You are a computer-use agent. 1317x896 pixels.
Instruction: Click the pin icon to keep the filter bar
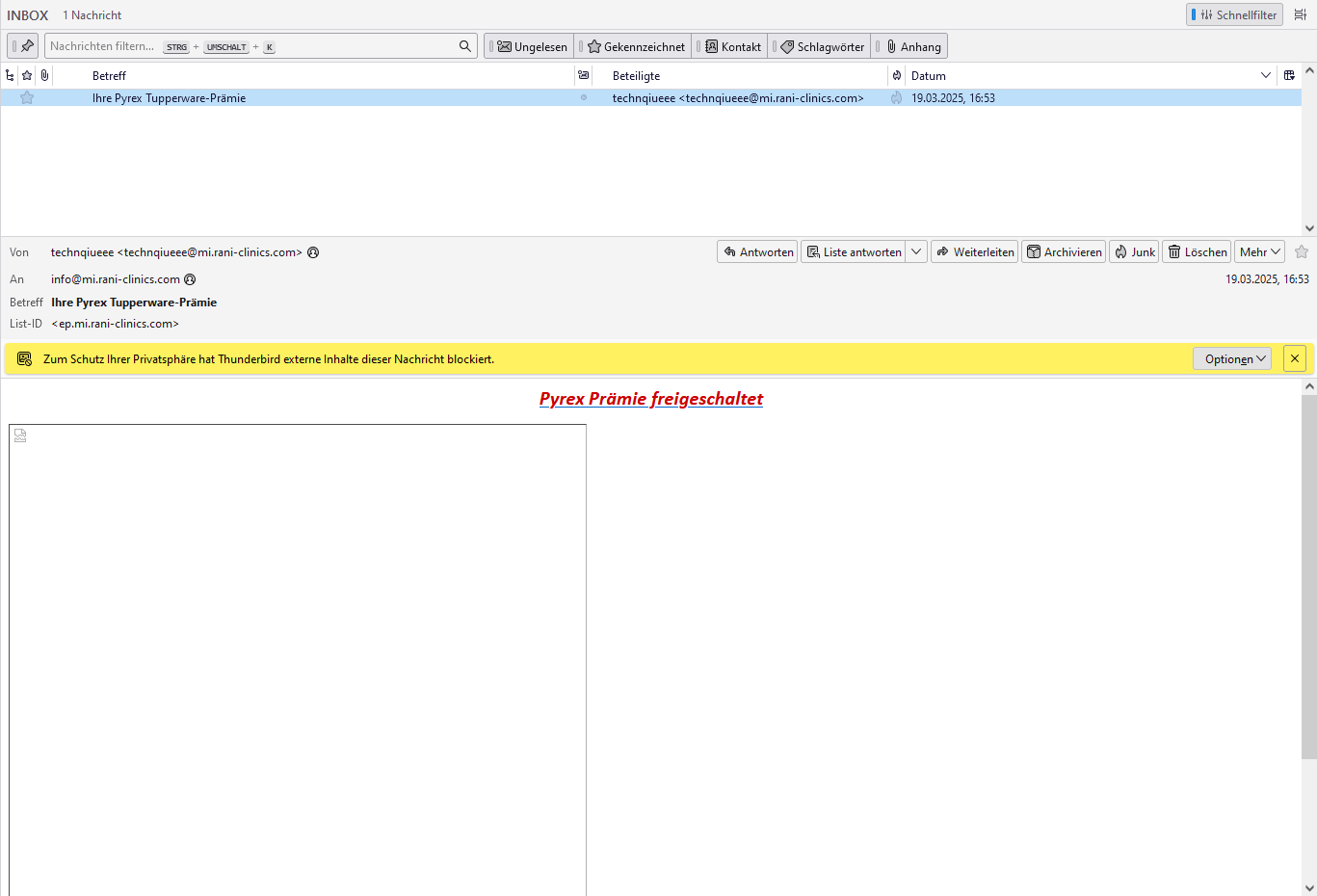pyautogui.click(x=27, y=46)
